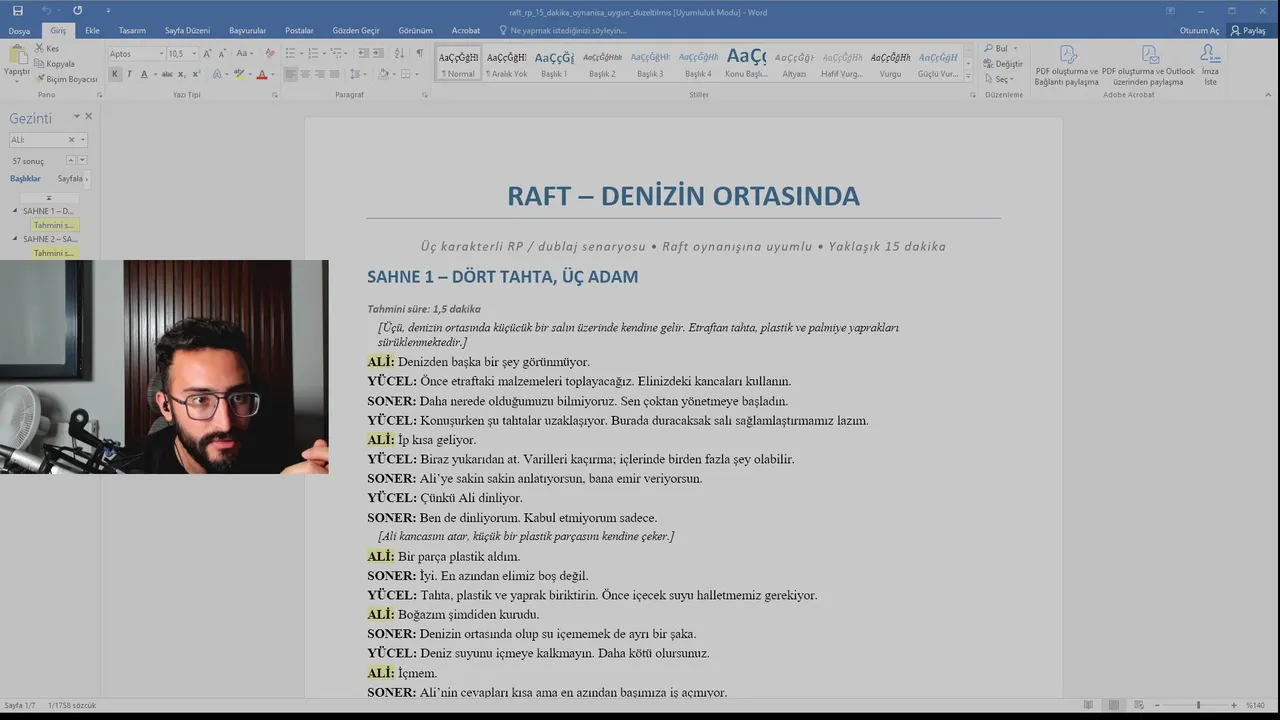Collapse the SAHNE 1 heading in navigation
Viewport: 1280px width, 720px height.
point(15,211)
